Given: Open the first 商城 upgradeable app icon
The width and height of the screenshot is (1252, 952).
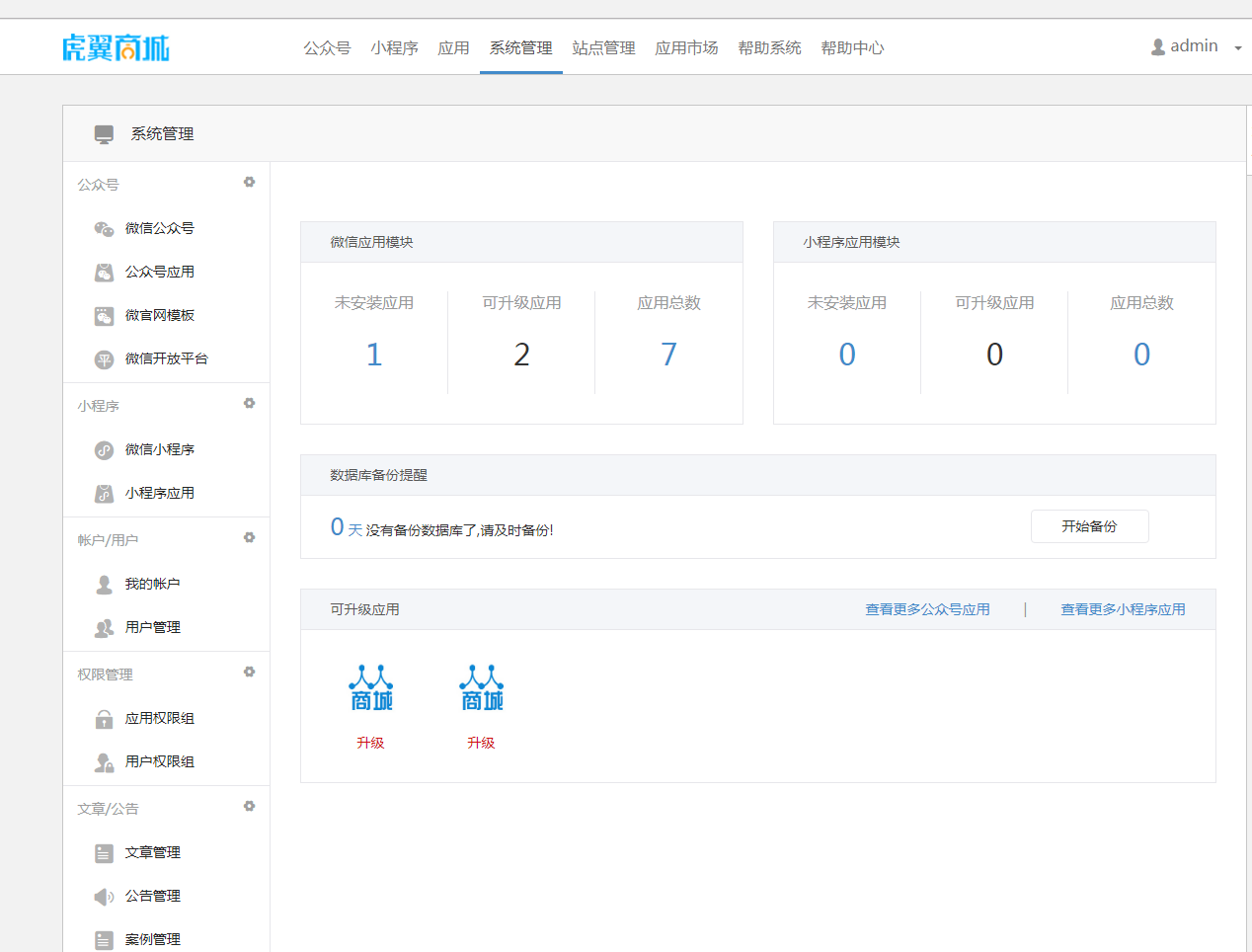Looking at the screenshot, I should [x=371, y=687].
